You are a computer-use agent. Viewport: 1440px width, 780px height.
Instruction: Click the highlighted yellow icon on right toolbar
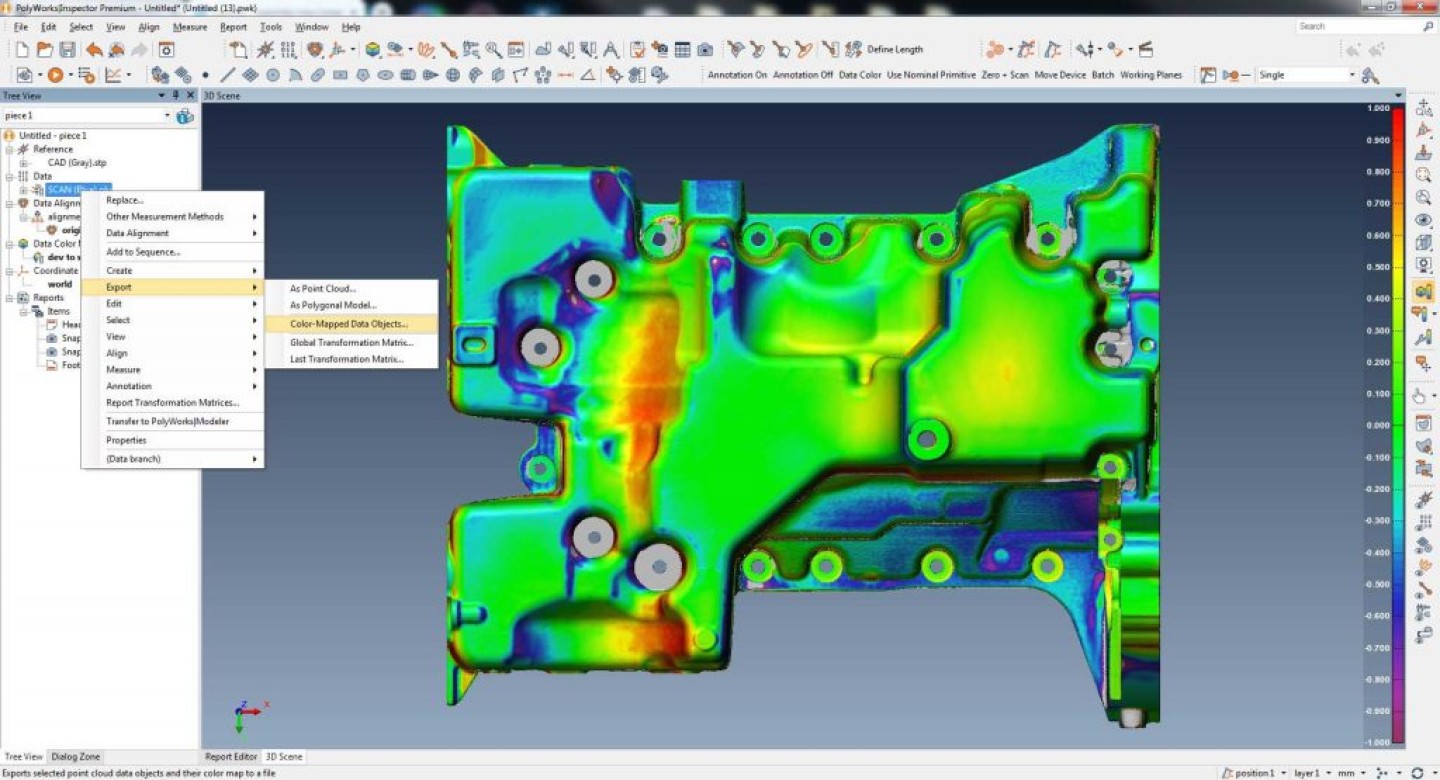[1422, 290]
